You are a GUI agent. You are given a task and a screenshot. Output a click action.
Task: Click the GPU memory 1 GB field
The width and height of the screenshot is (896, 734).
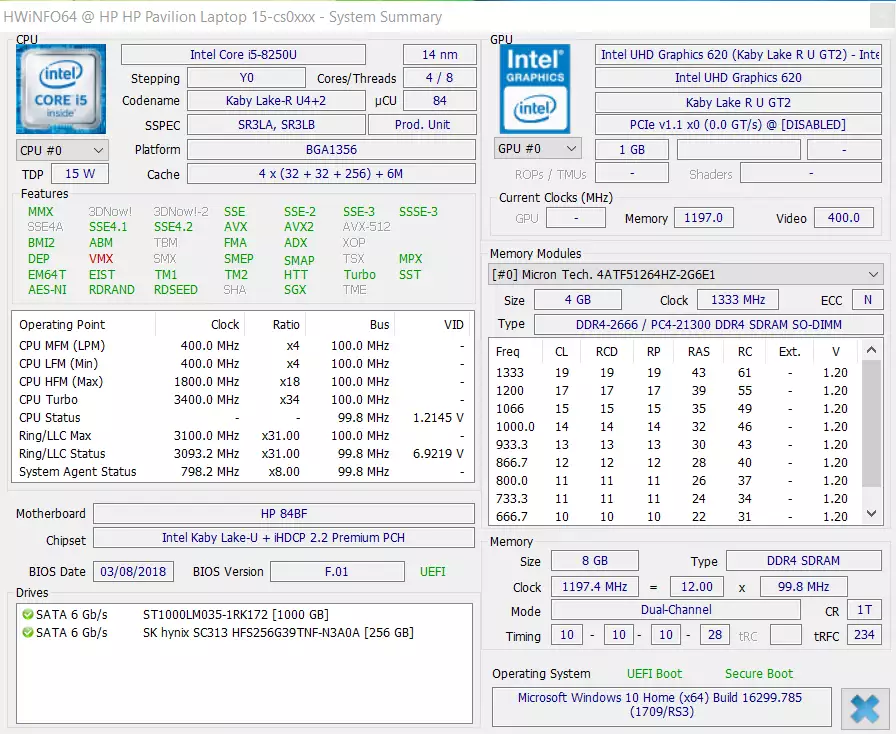tap(631, 150)
